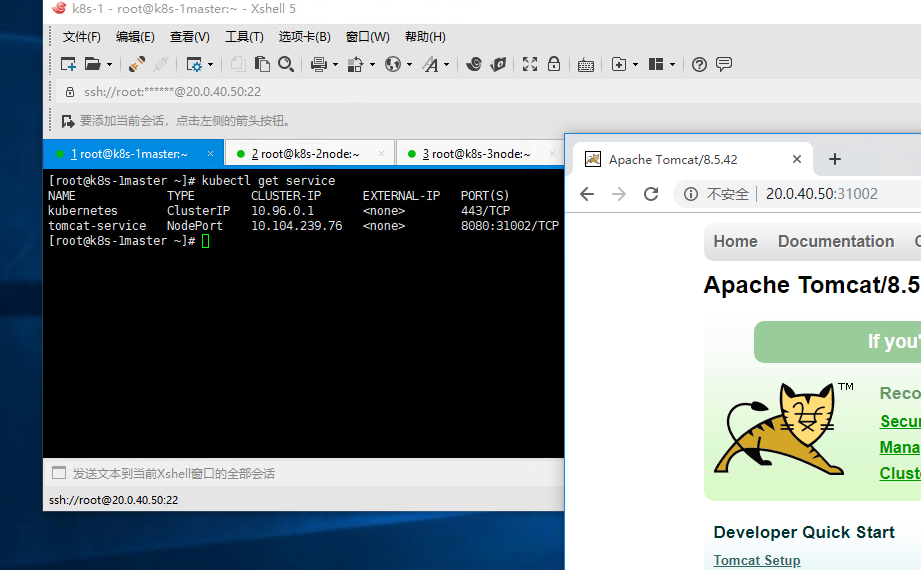Close the root@k8s-2node session tab
This screenshot has height=570, width=921.
pos(381,153)
